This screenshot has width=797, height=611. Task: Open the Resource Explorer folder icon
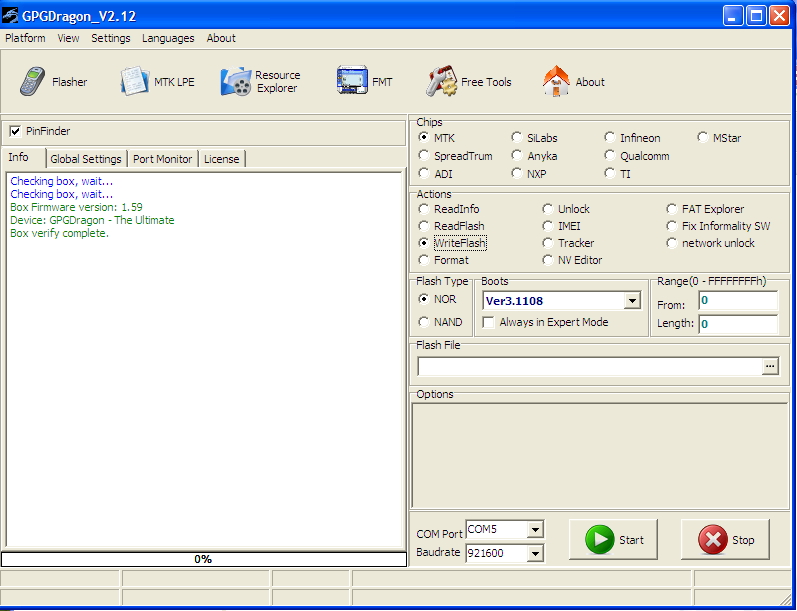coord(236,81)
